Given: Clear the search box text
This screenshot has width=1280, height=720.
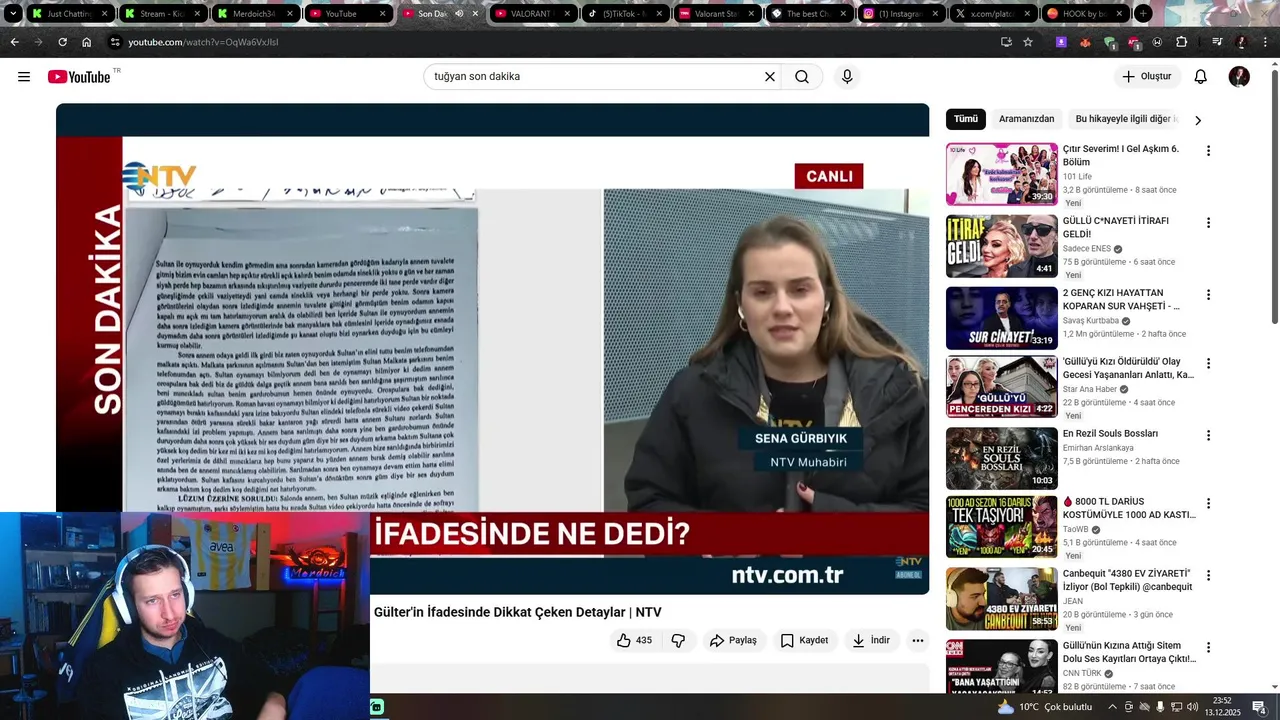Looking at the screenshot, I should 770,77.
